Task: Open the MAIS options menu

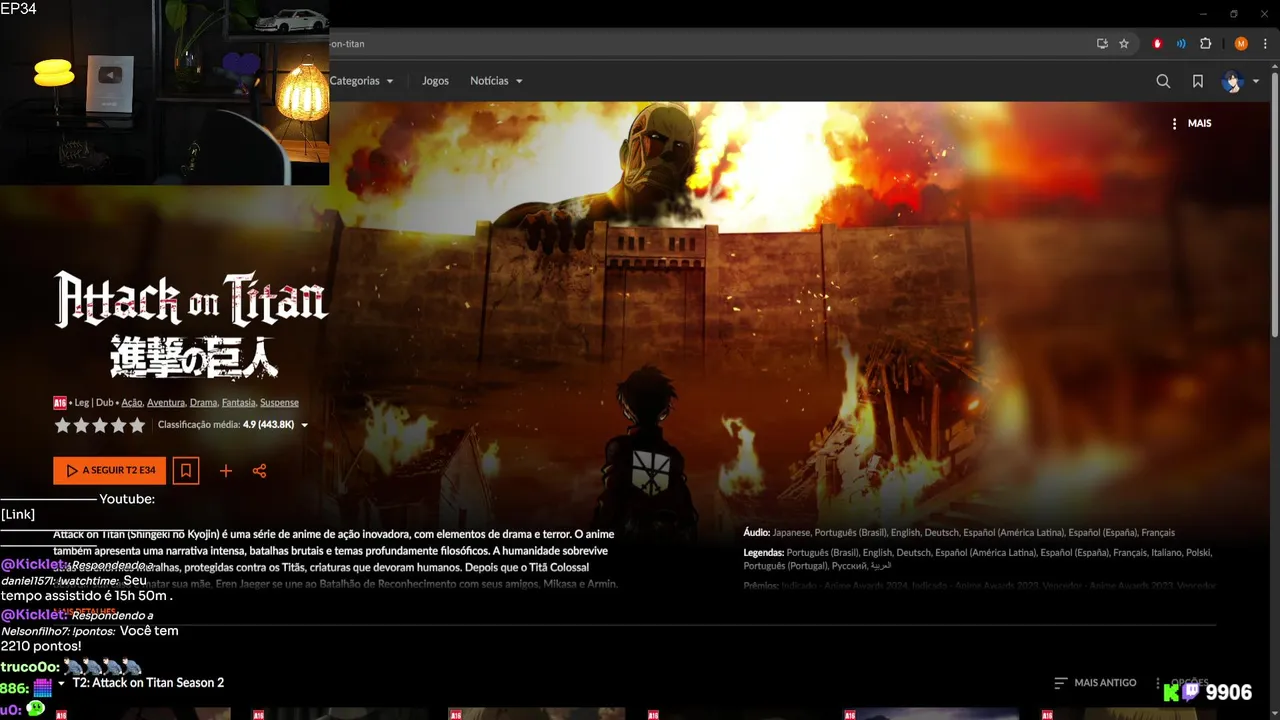Action: click(x=1191, y=123)
